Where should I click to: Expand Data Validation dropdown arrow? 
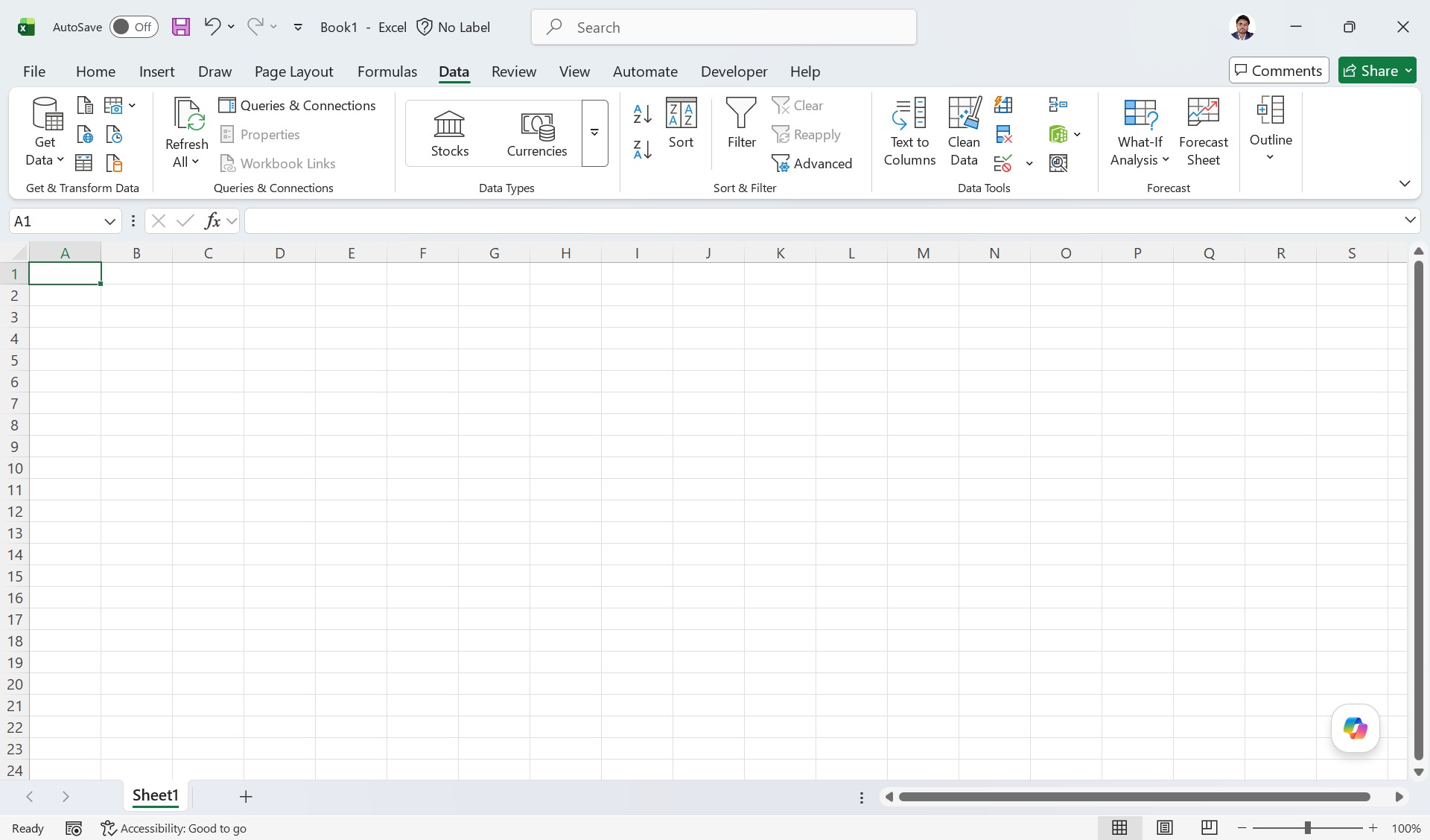click(x=1029, y=164)
